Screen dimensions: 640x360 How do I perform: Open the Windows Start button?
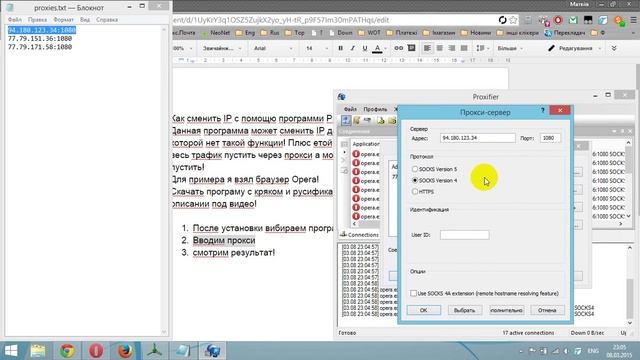tap(11, 351)
